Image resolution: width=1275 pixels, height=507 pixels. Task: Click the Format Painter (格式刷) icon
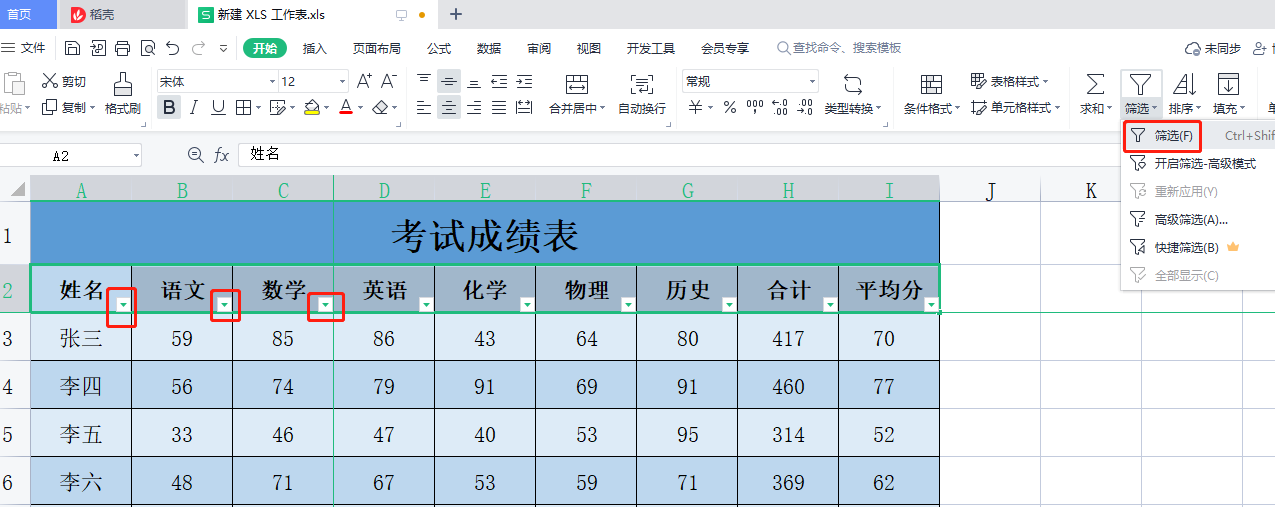coord(122,84)
